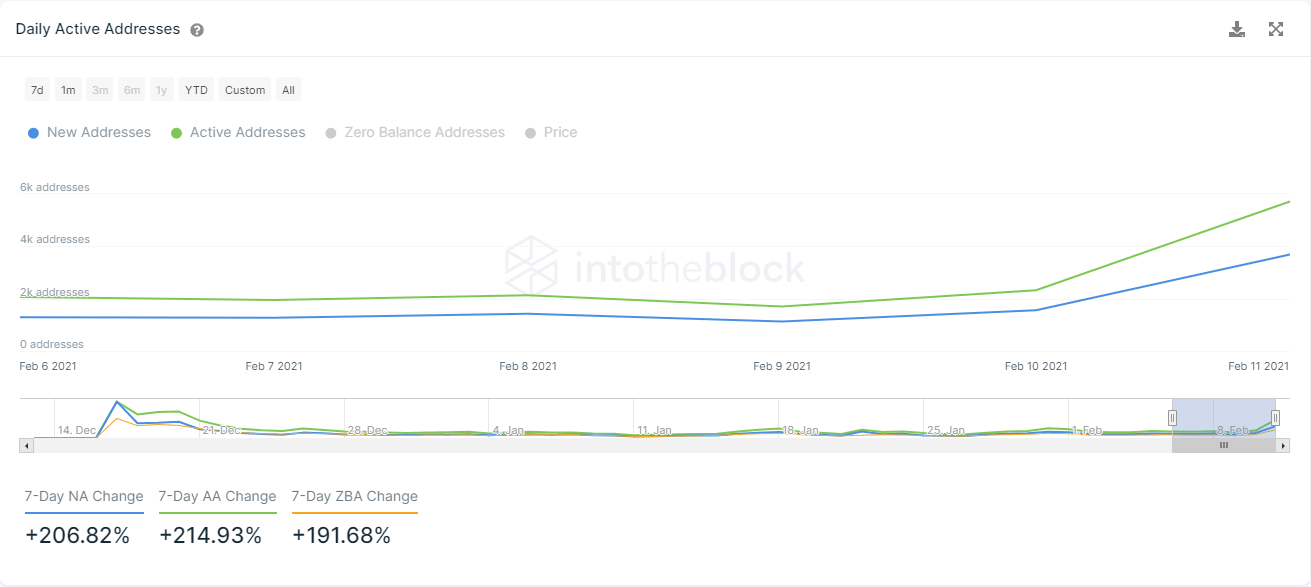Click the 7-Day NA Change tab

click(x=84, y=497)
